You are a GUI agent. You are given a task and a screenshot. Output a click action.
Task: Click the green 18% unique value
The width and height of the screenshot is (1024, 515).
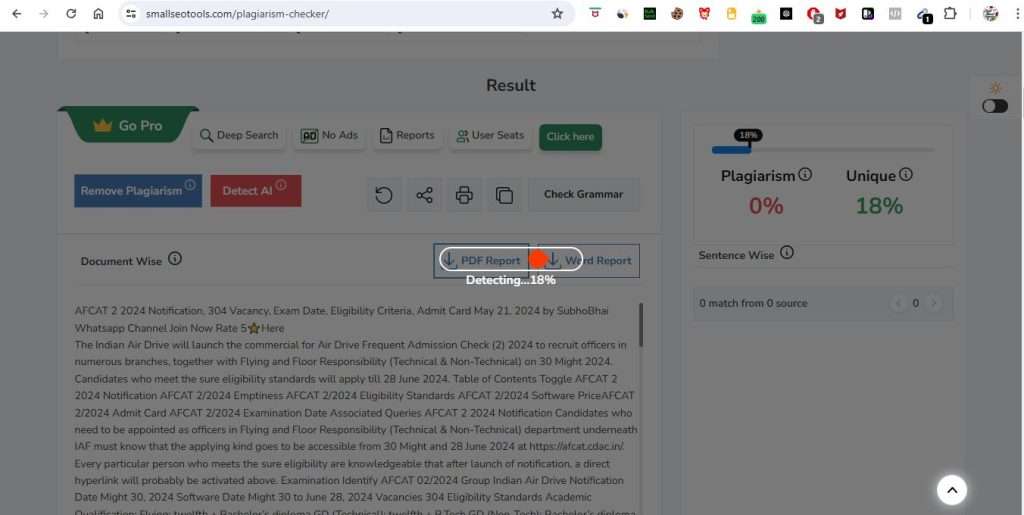click(879, 206)
